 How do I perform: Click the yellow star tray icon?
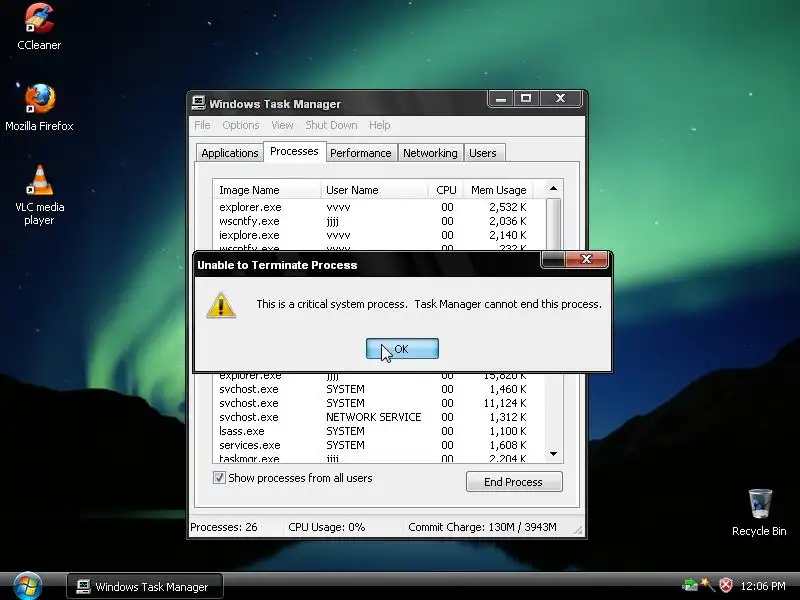[x=707, y=585]
